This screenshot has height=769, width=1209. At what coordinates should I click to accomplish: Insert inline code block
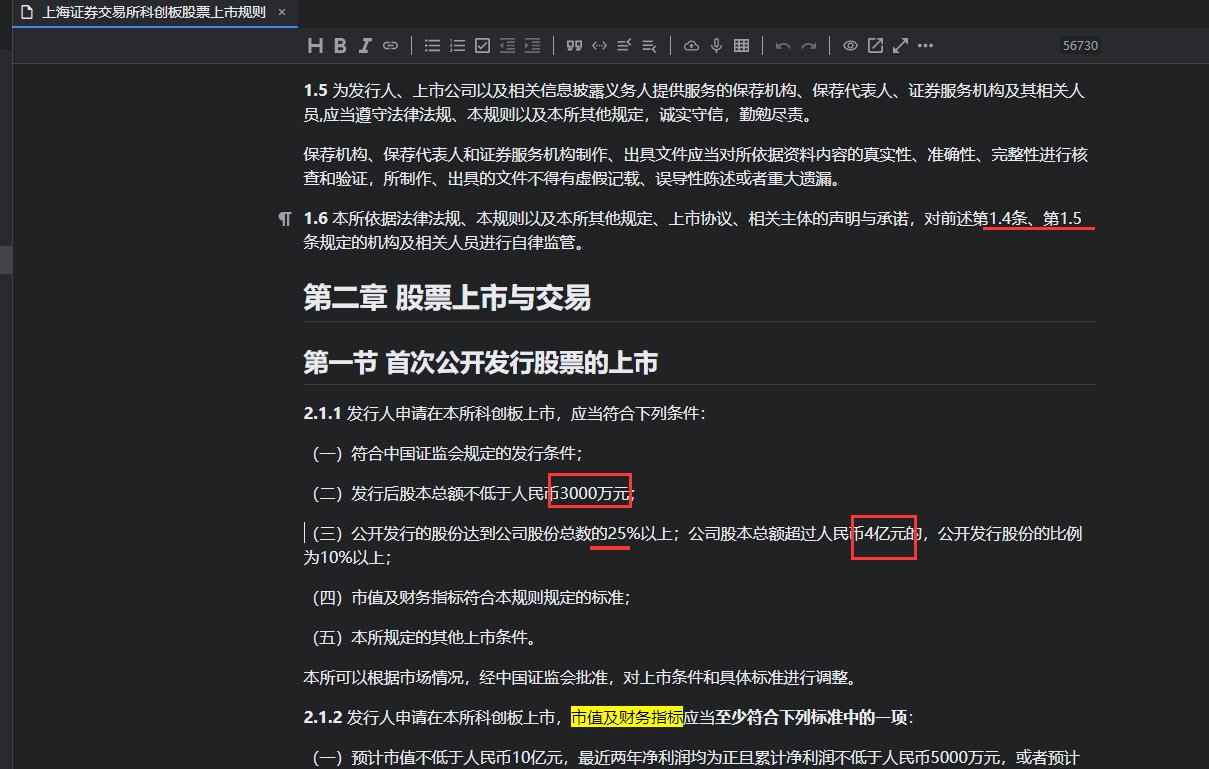[599, 45]
